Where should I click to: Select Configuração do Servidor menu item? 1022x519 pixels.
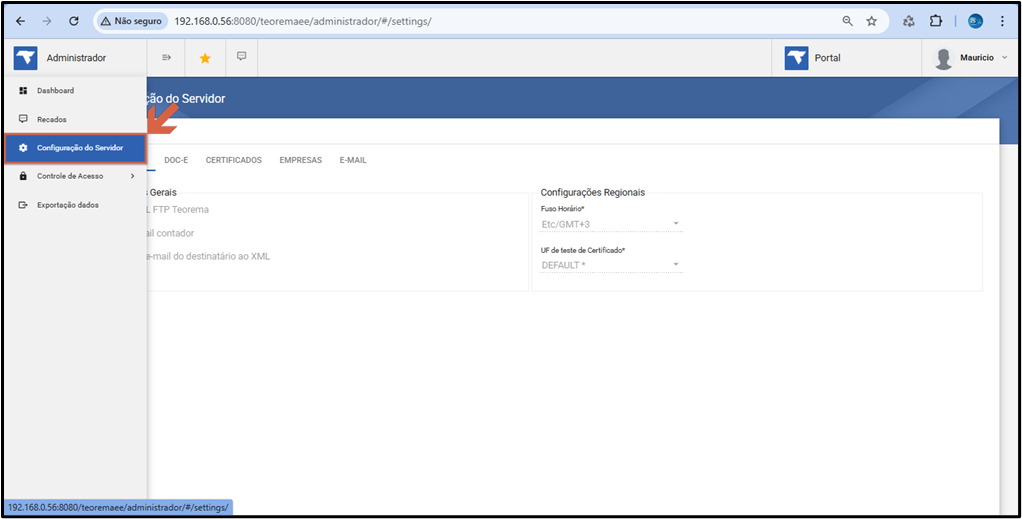(x=74, y=148)
